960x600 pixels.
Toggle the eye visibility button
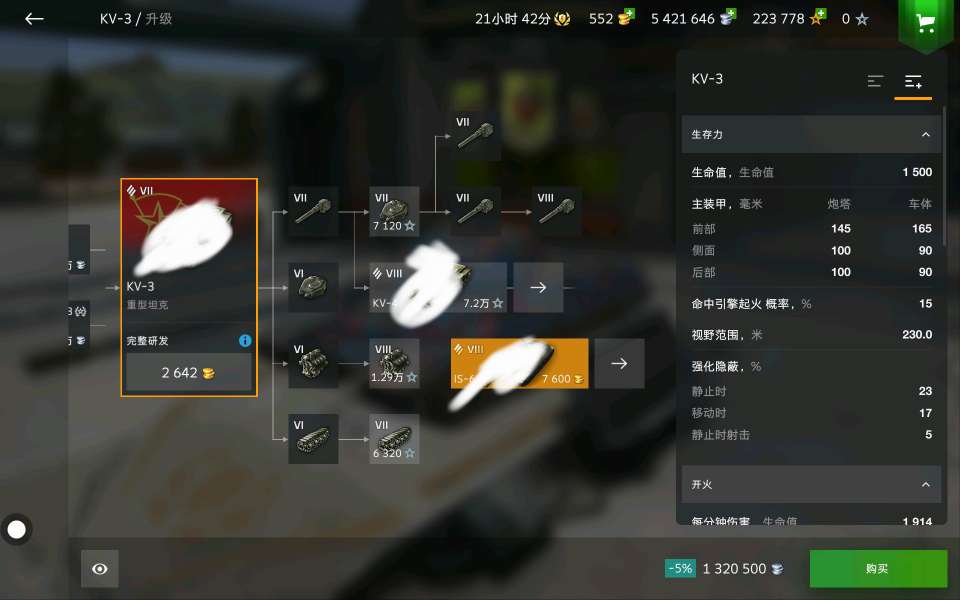tap(100, 569)
